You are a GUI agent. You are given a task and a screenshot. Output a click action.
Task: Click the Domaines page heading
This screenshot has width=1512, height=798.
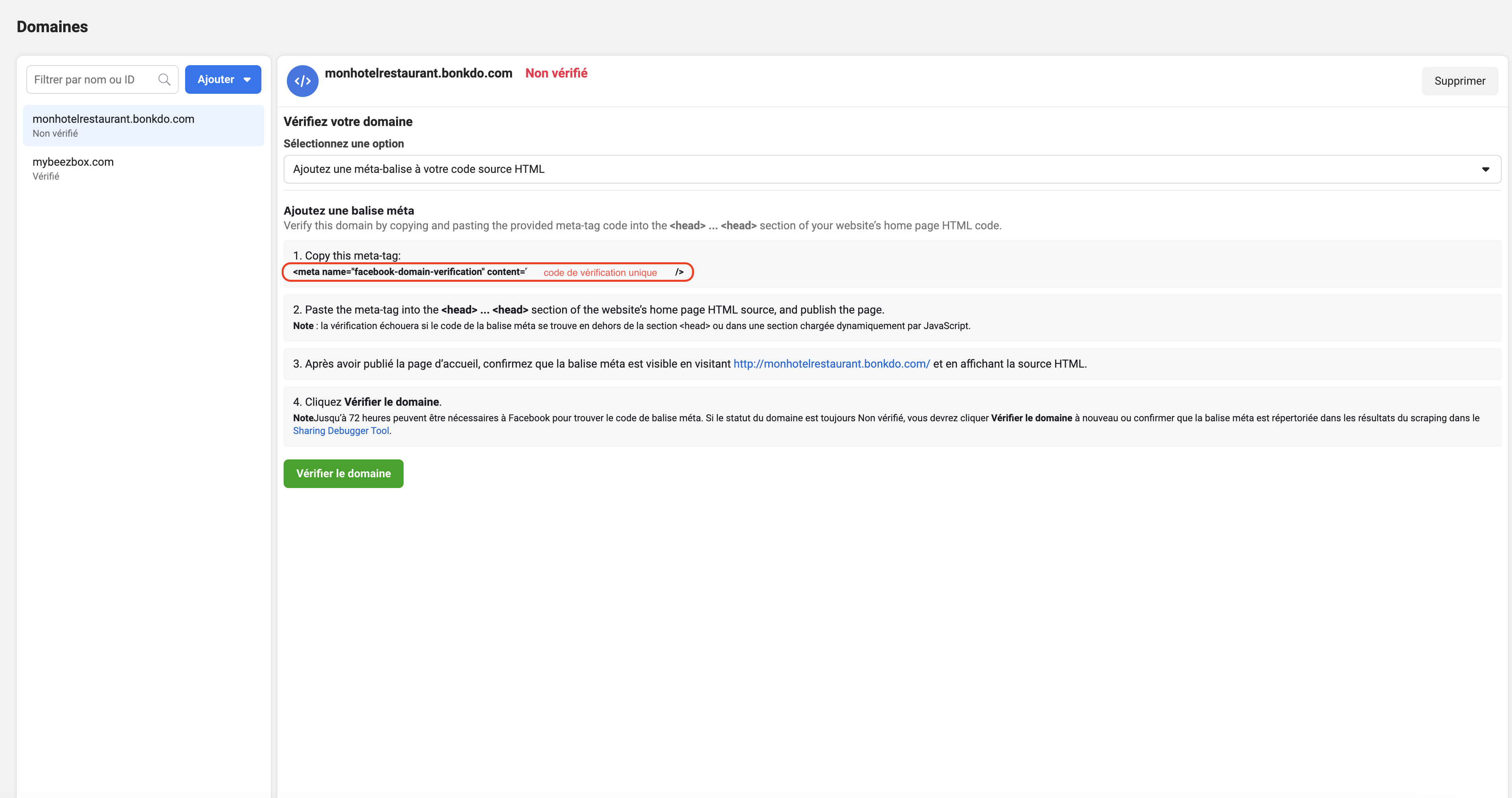pyautogui.click(x=52, y=26)
